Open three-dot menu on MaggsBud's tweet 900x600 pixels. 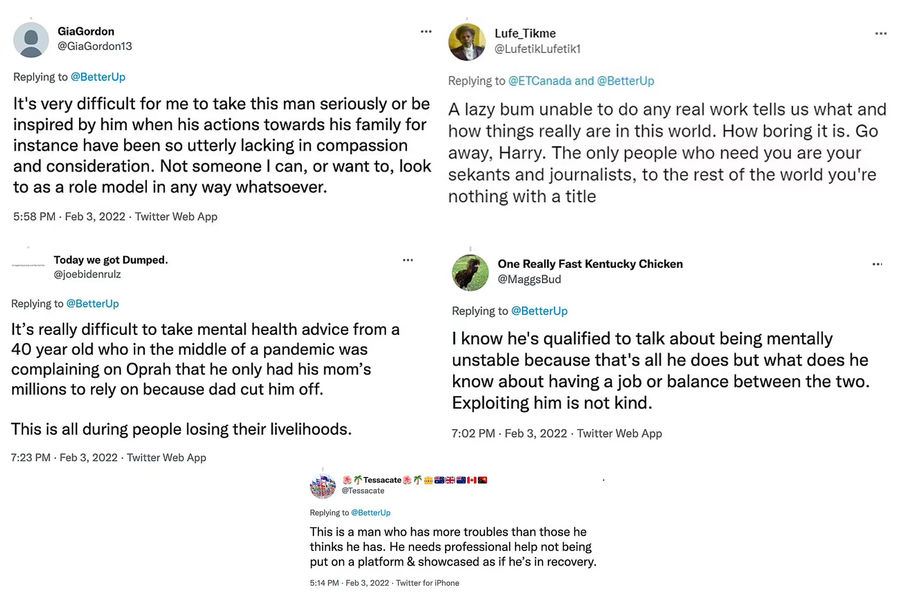877,264
